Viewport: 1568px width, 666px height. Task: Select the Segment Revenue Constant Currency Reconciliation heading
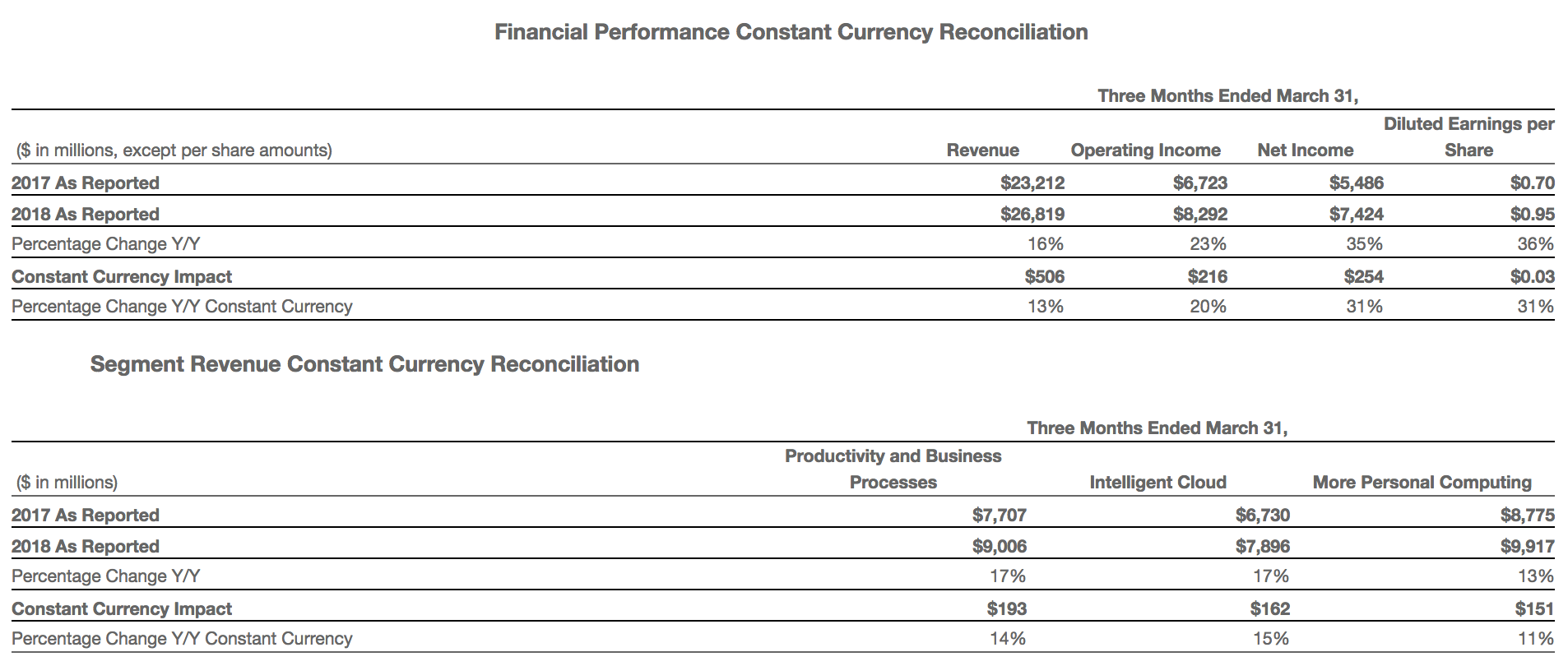point(364,364)
